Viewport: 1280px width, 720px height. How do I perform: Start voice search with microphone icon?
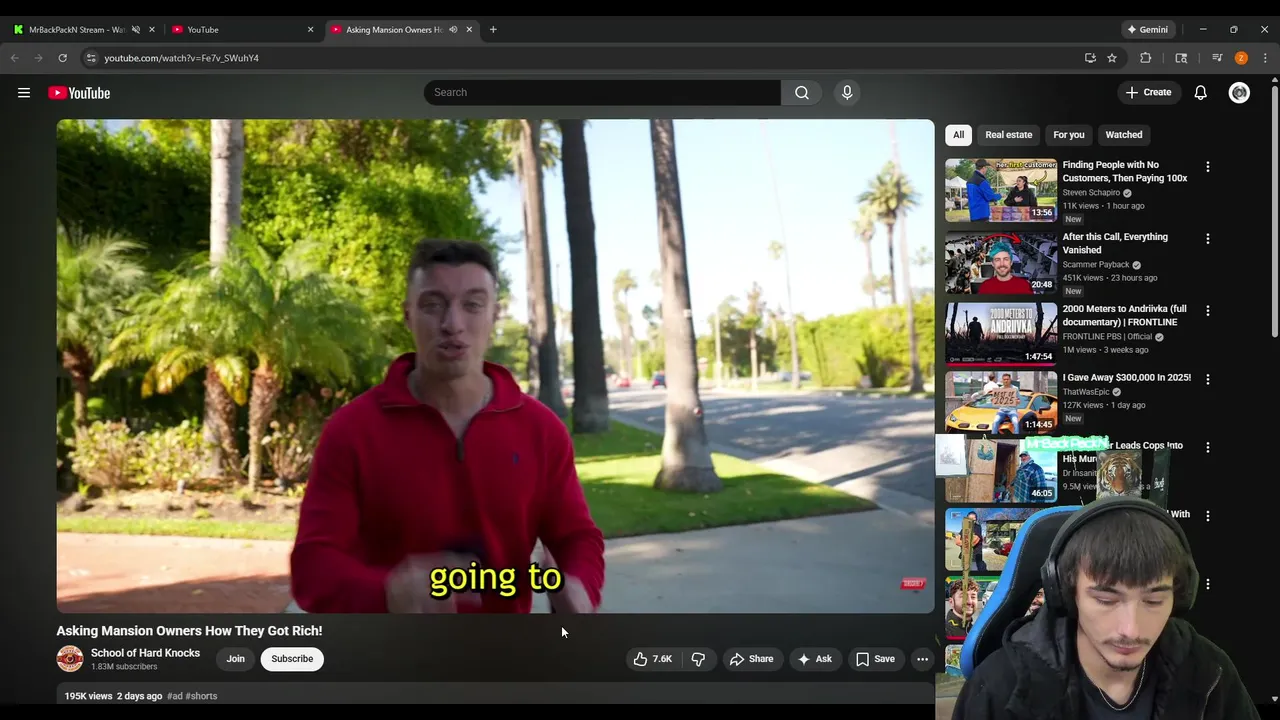point(847,92)
